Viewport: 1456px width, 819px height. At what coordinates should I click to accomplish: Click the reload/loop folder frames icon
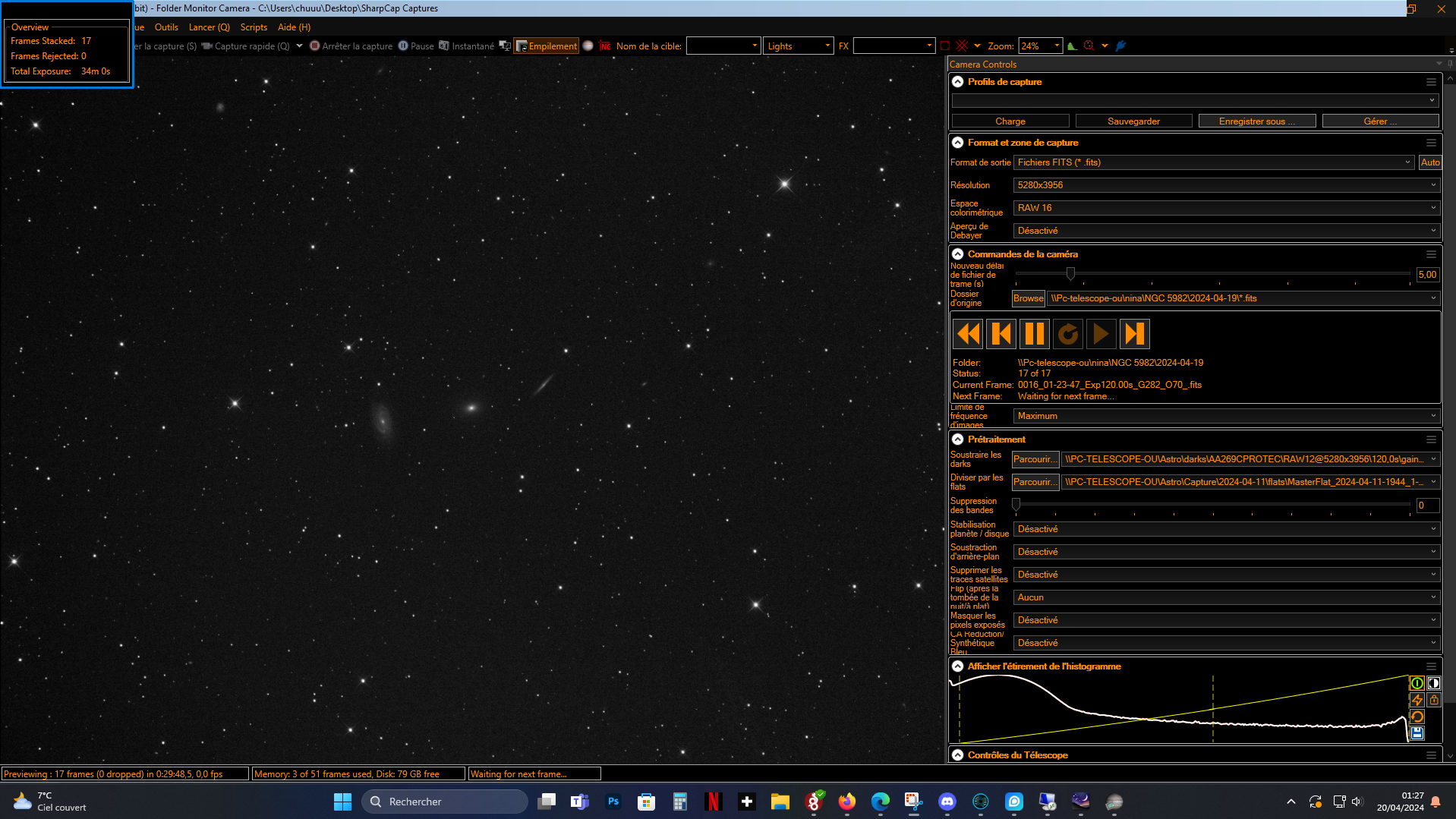1068,334
